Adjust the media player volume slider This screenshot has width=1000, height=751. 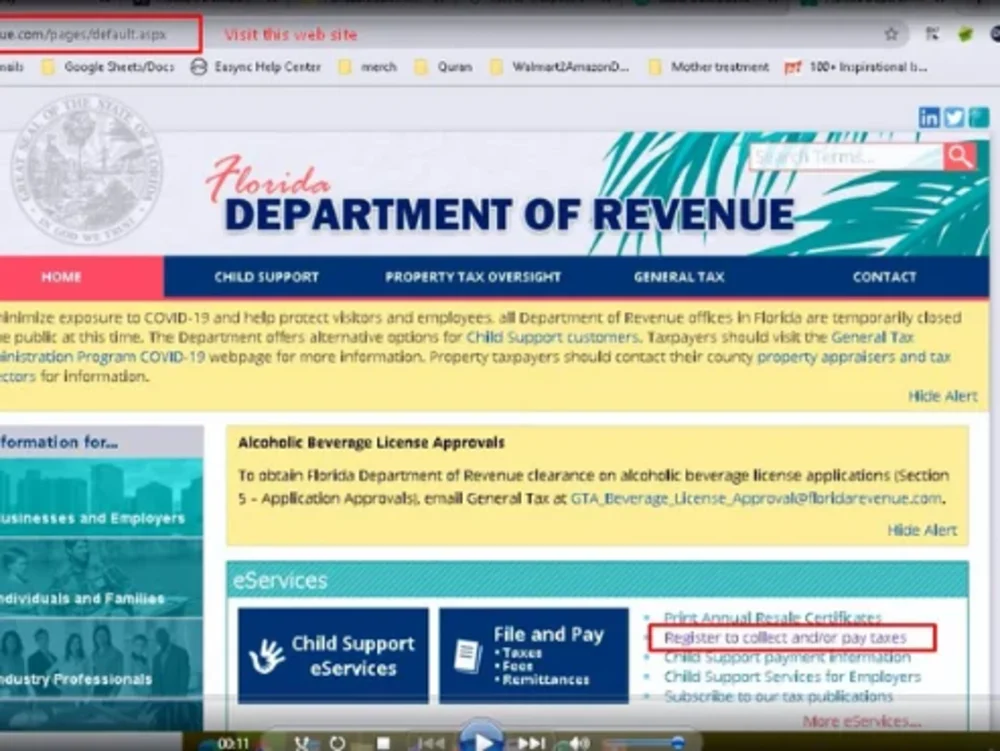click(x=644, y=743)
